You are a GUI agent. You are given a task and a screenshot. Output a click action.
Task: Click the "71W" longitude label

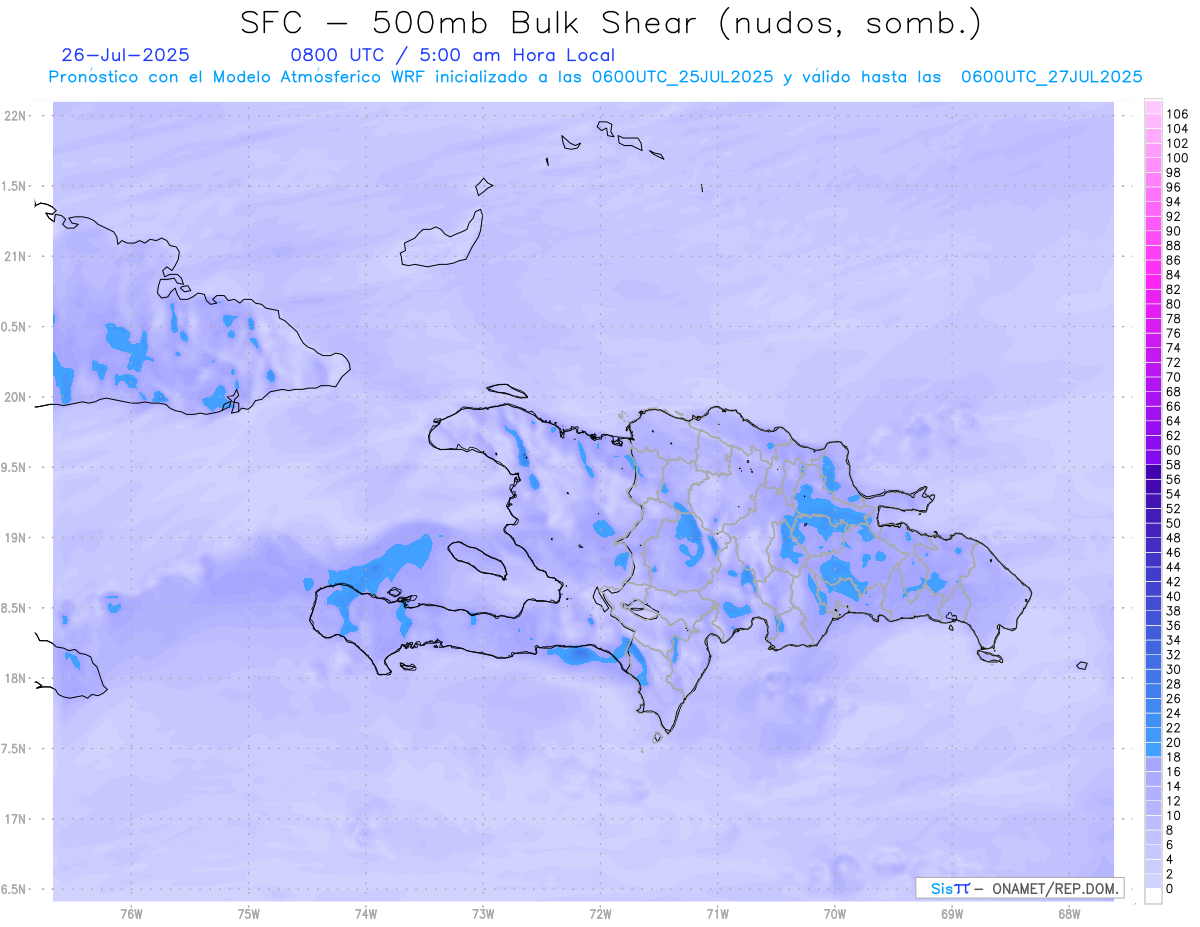click(717, 914)
